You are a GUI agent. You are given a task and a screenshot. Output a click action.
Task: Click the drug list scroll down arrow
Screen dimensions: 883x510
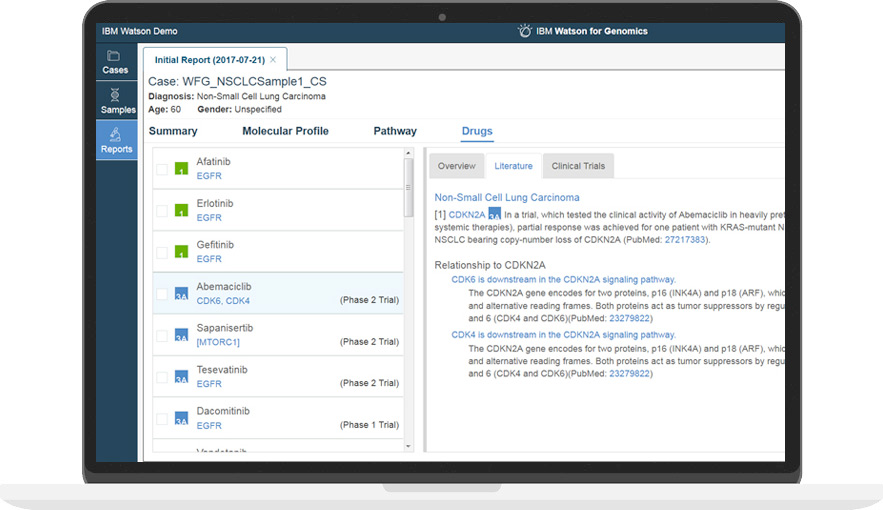(x=408, y=446)
